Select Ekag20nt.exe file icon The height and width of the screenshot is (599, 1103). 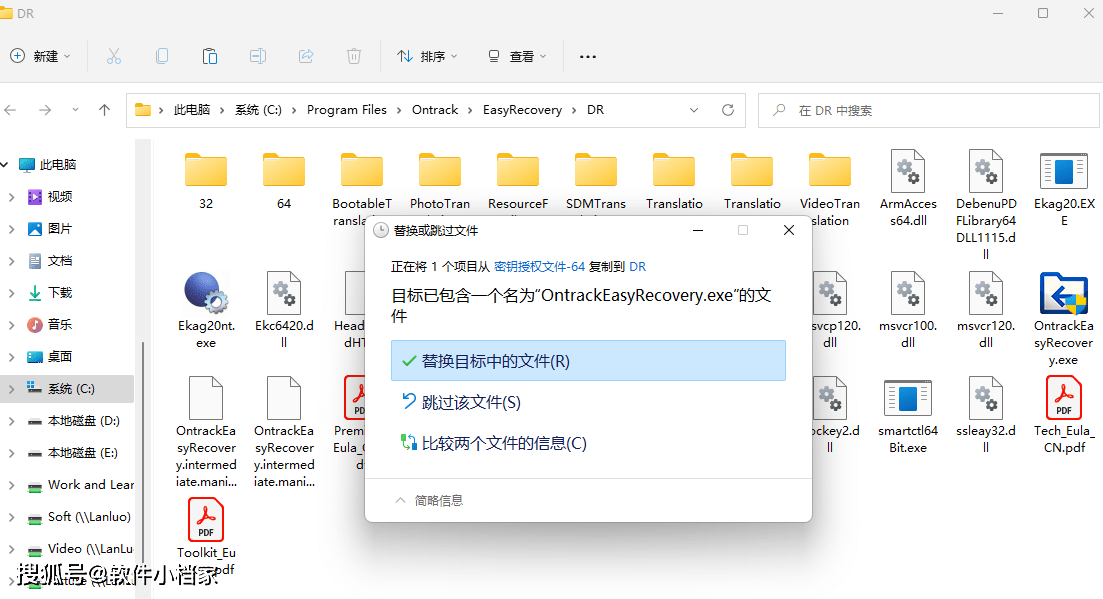coord(206,292)
